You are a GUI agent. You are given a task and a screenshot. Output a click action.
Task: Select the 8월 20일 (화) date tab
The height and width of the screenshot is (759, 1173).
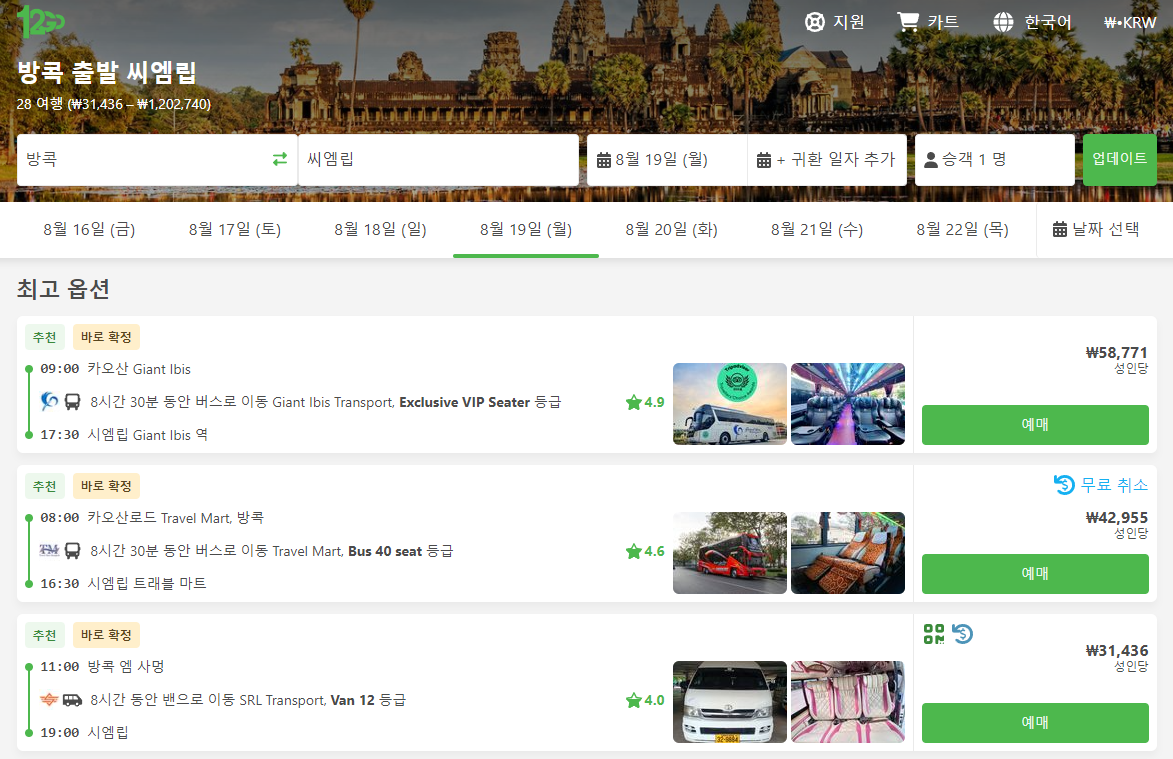[x=671, y=230]
